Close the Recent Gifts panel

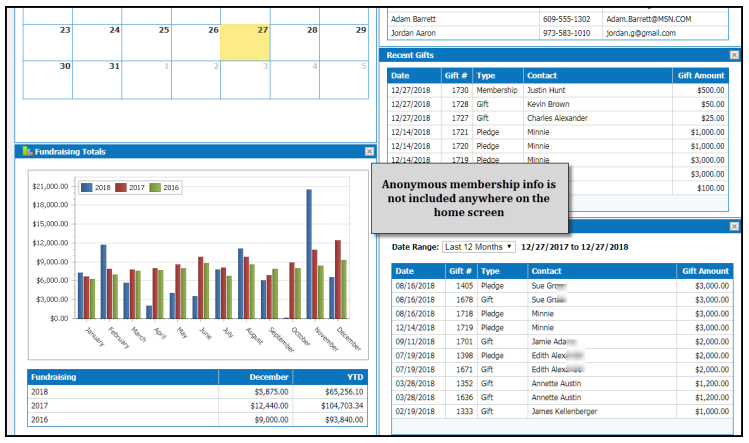[734, 55]
